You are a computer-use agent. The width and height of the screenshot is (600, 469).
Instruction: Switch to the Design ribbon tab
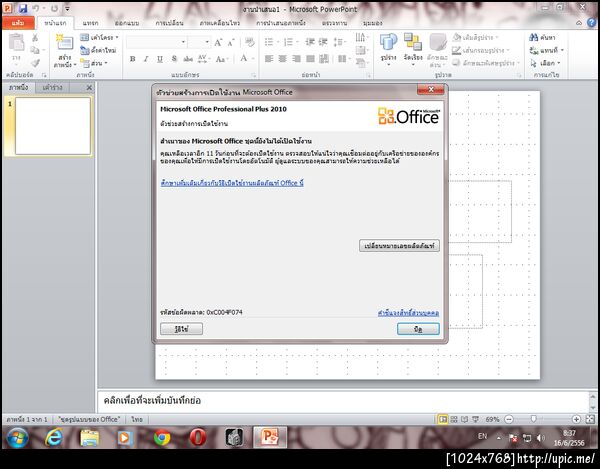pyautogui.click(x=127, y=23)
